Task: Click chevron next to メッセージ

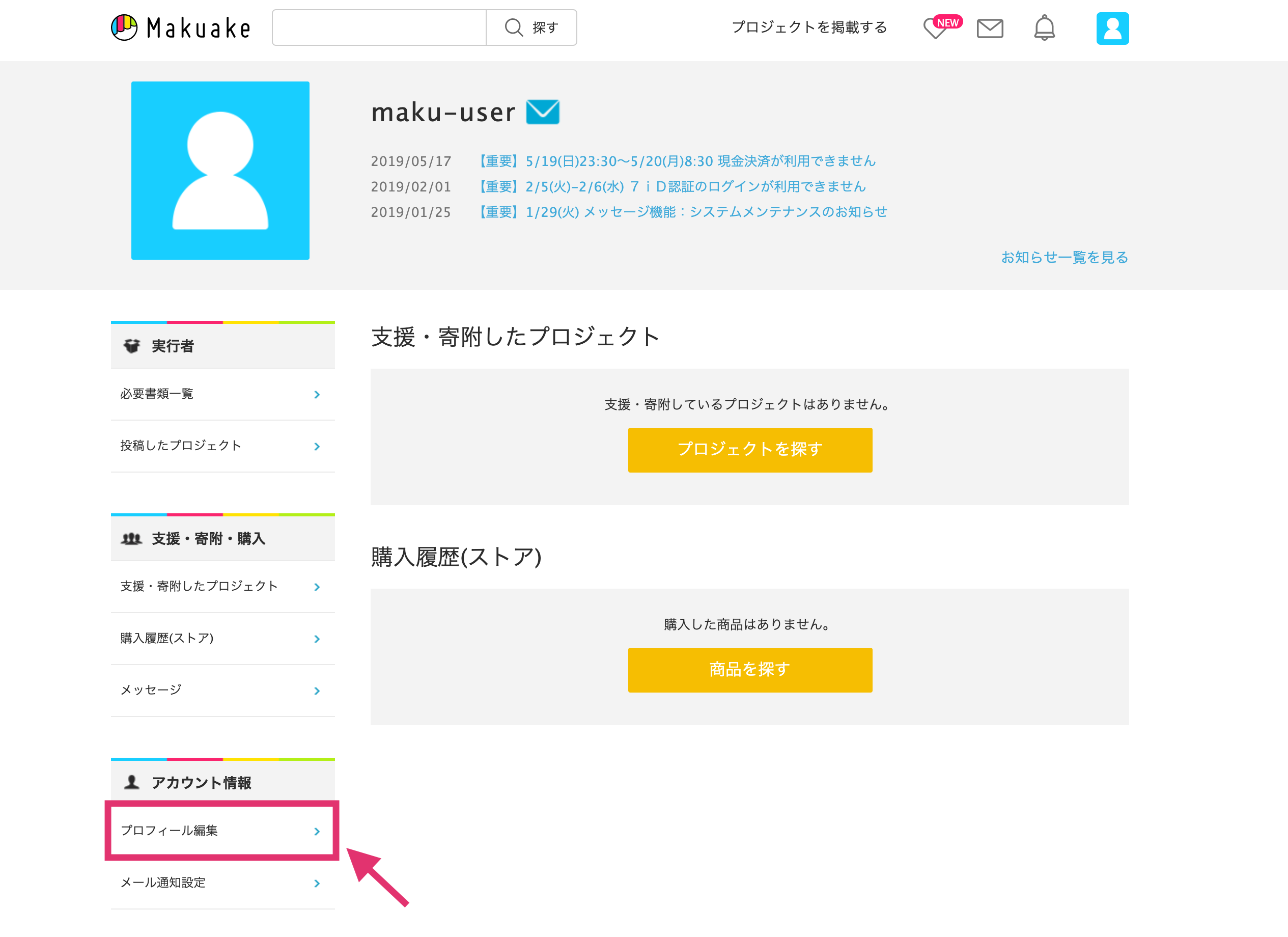Action: point(317,691)
